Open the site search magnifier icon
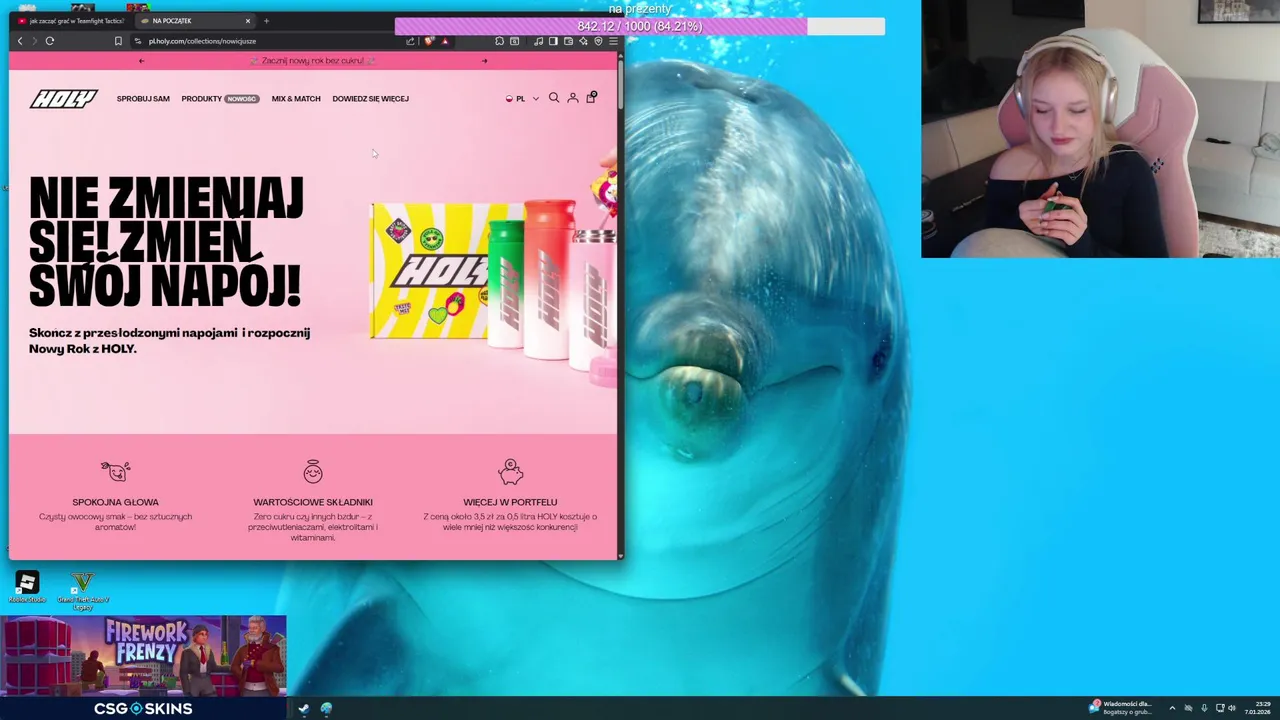1280x720 pixels. (x=554, y=98)
